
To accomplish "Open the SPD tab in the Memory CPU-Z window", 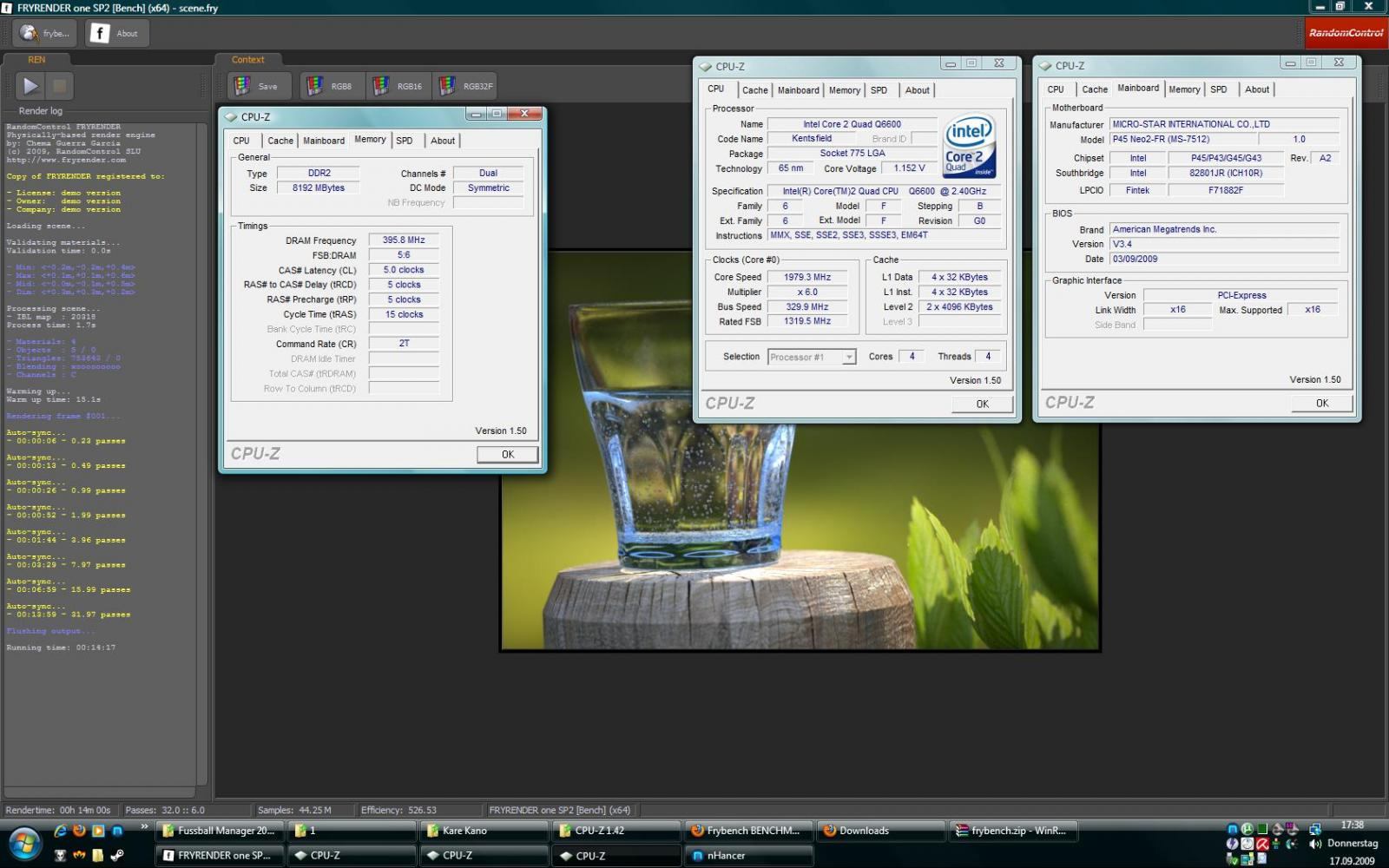I will [405, 141].
